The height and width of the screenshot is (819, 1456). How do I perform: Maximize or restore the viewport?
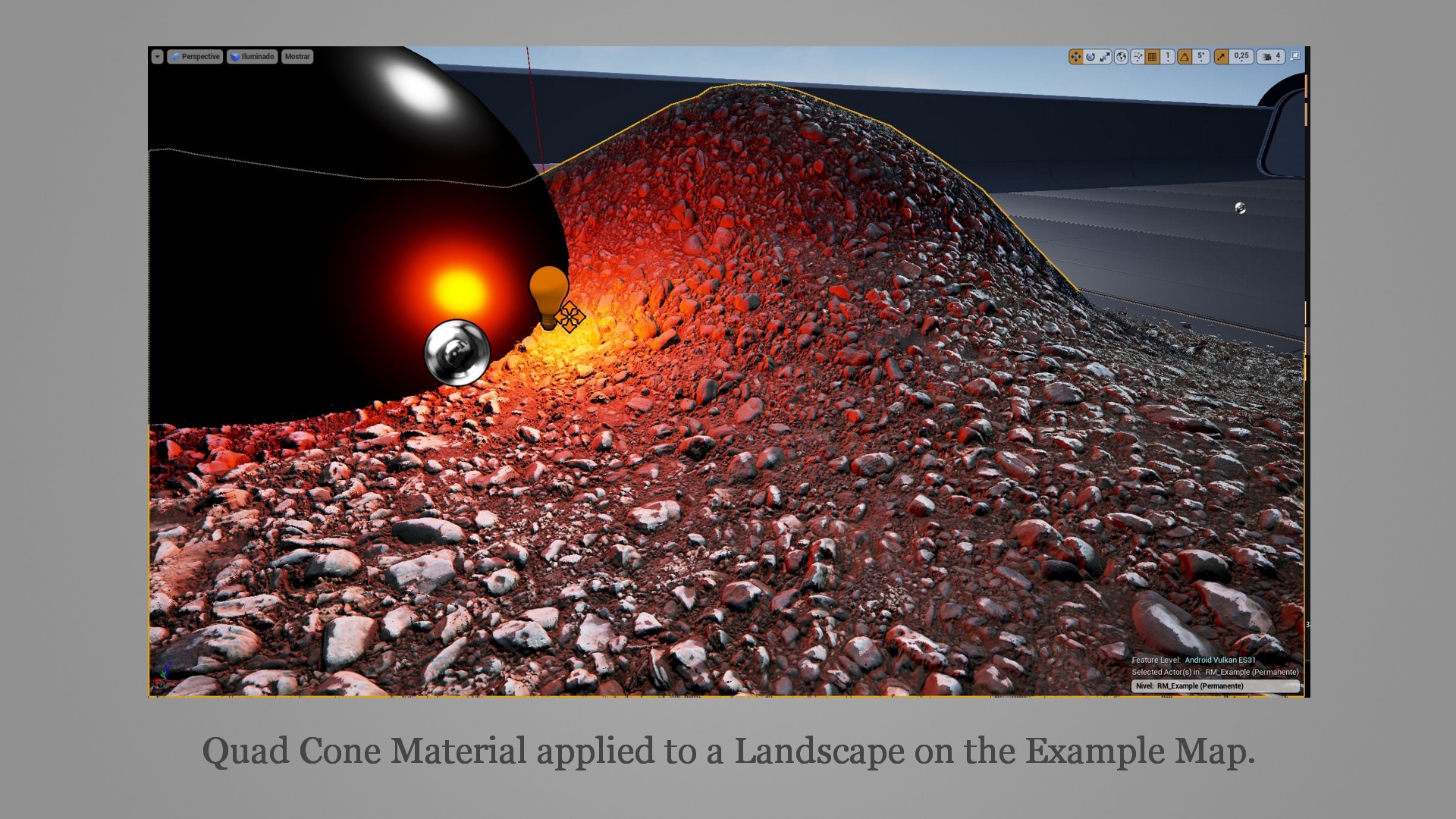point(1295,56)
